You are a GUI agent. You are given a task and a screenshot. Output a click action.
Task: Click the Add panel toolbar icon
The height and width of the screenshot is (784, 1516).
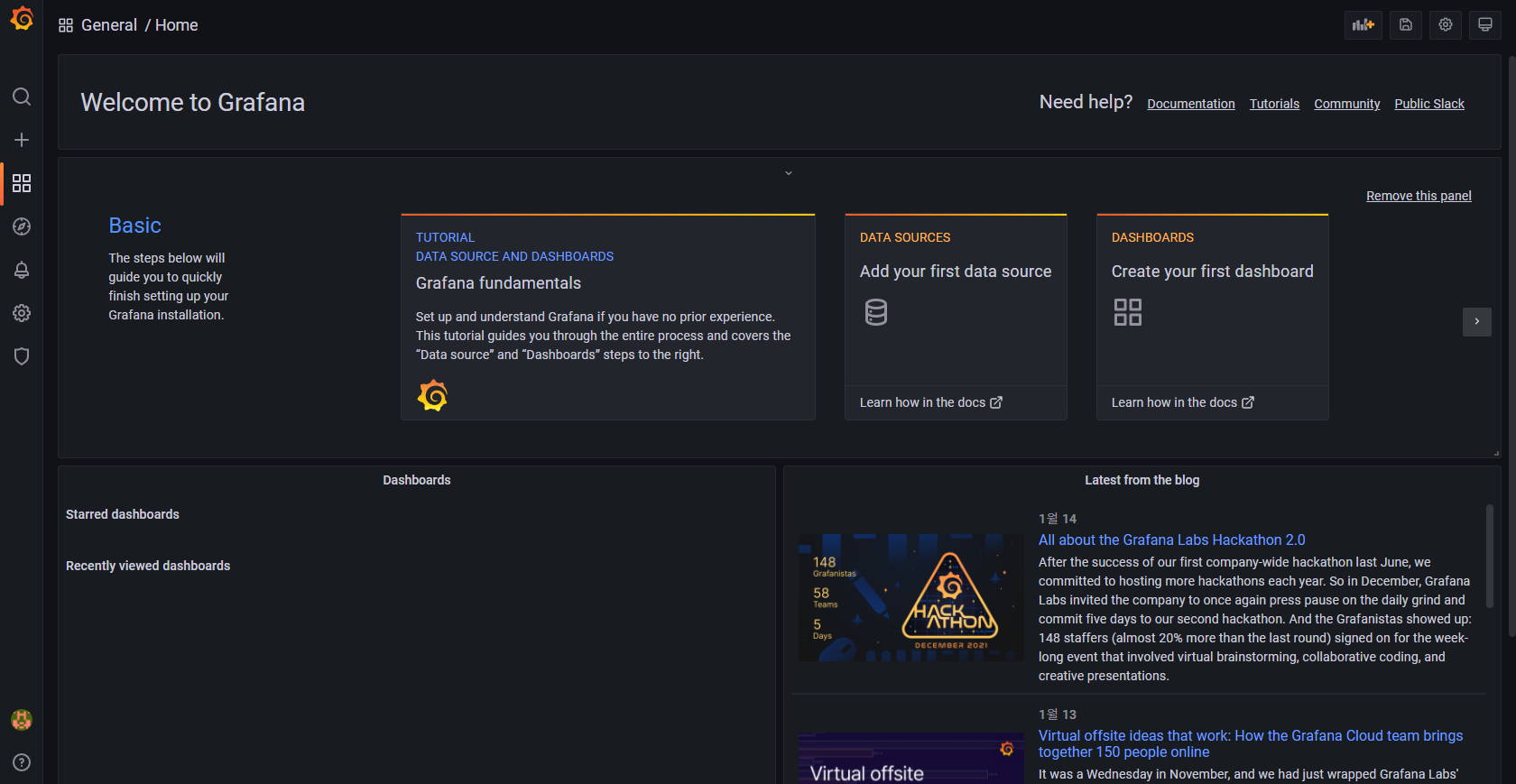tap(1363, 25)
